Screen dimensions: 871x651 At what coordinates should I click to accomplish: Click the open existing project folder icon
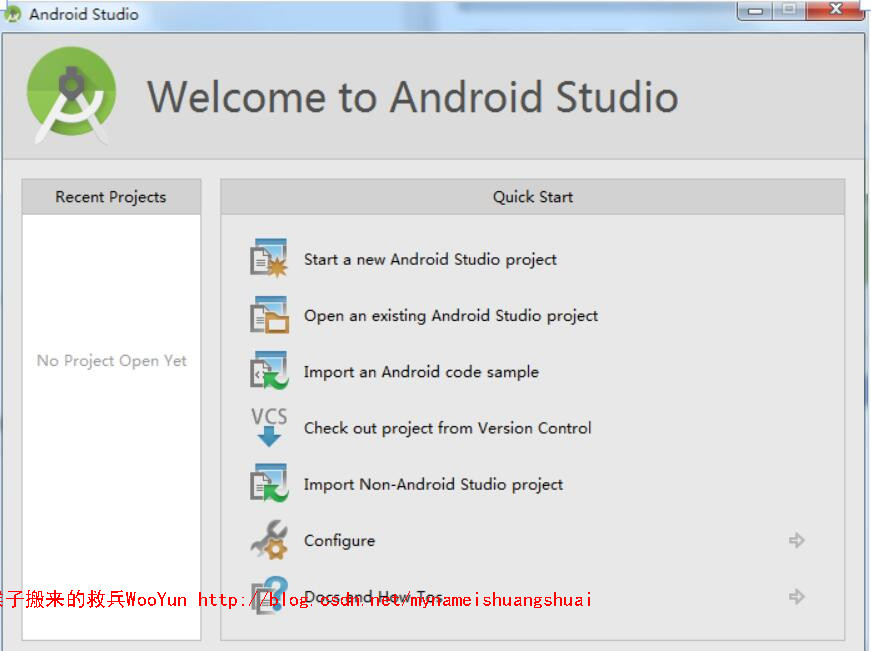[x=269, y=315]
